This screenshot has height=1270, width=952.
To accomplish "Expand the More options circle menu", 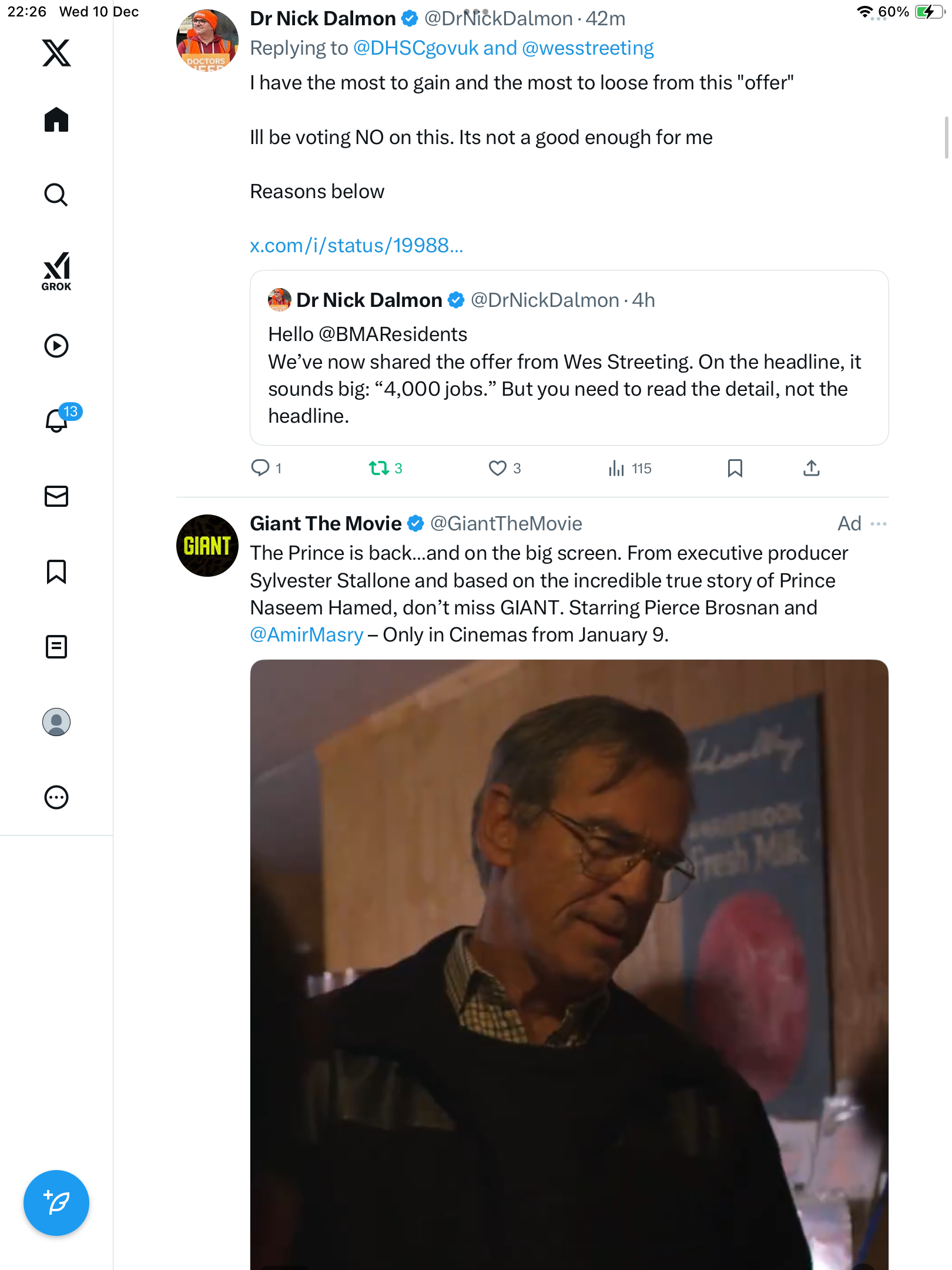I will point(56,797).
